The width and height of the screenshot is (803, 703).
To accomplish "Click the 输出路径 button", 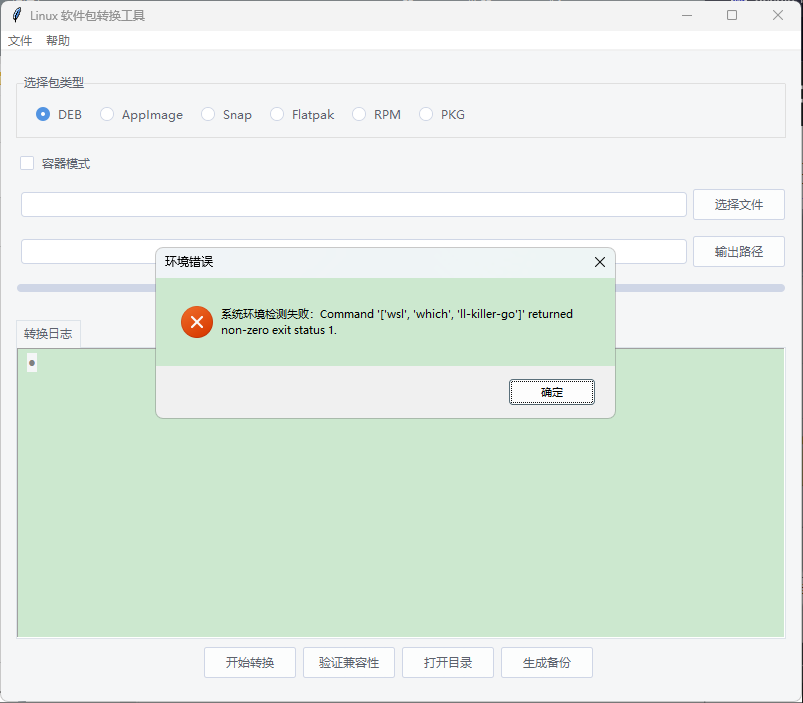I will 738,251.
